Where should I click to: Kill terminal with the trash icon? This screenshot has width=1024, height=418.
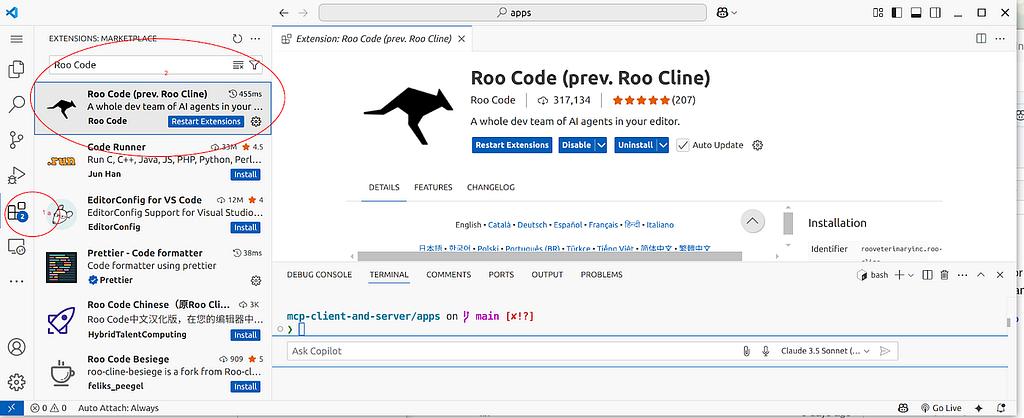point(944,275)
